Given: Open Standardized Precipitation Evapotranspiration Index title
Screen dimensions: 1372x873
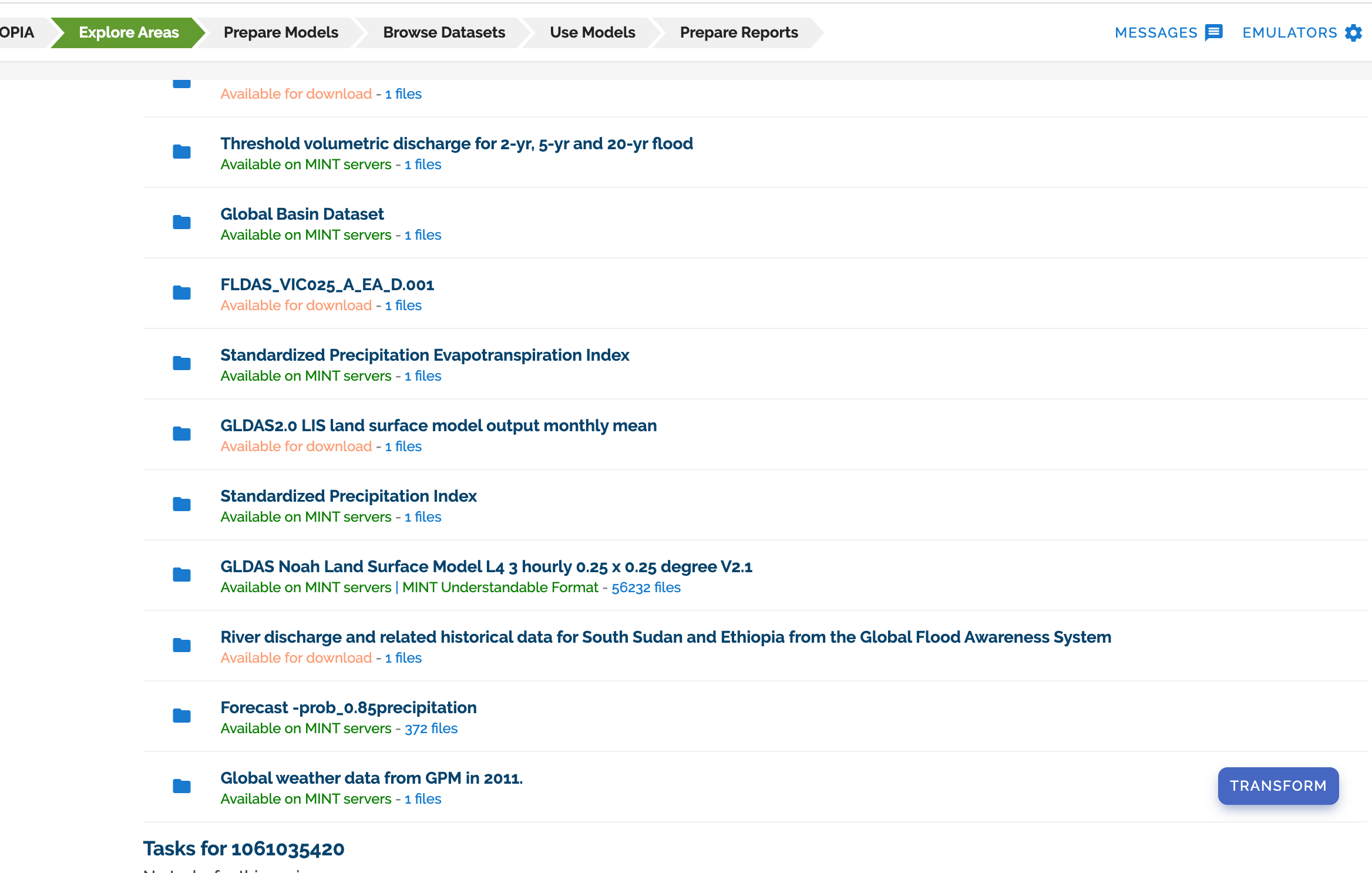Looking at the screenshot, I should pos(425,355).
